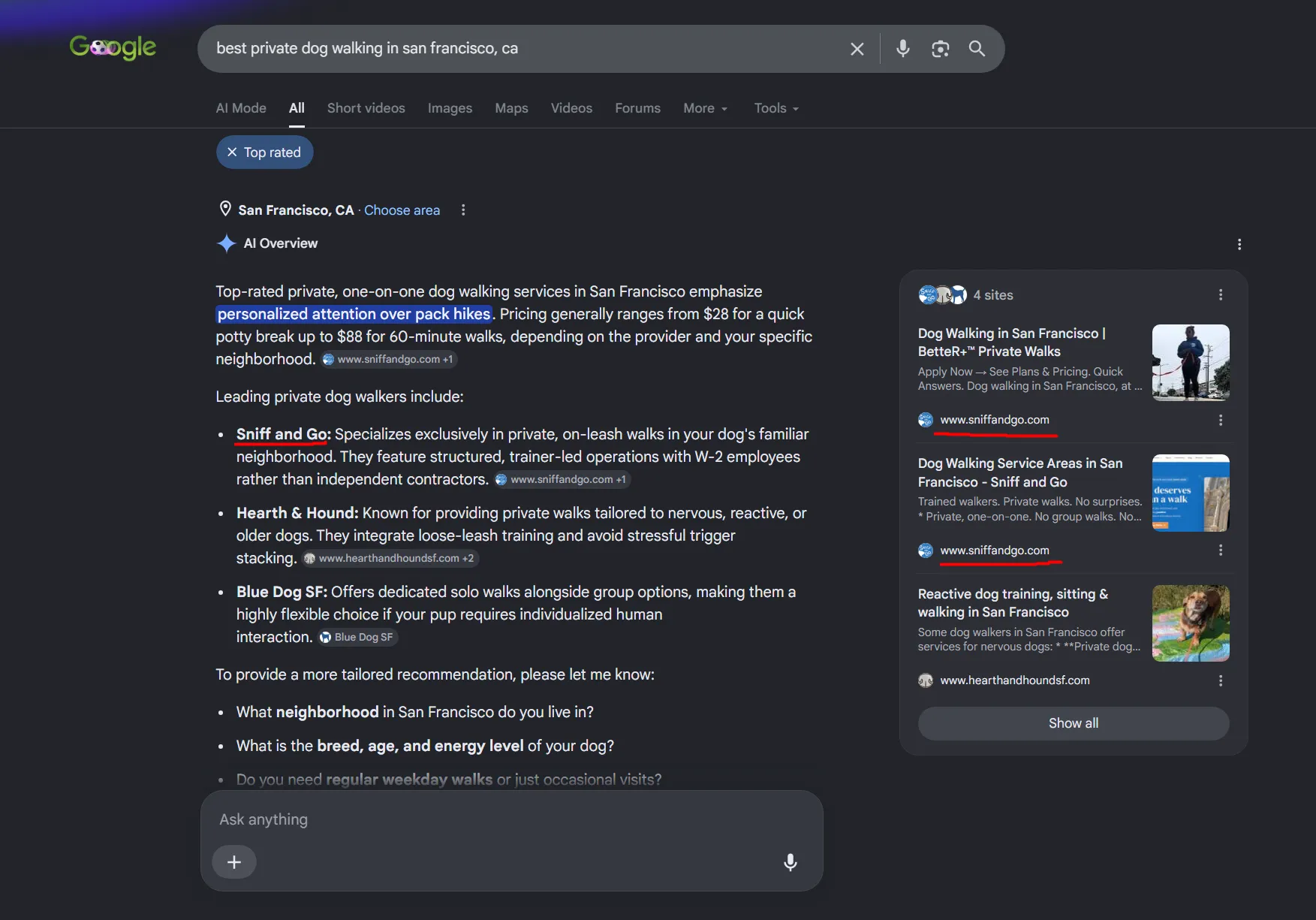Click the first www.sniffandgo.com source link

click(x=995, y=420)
